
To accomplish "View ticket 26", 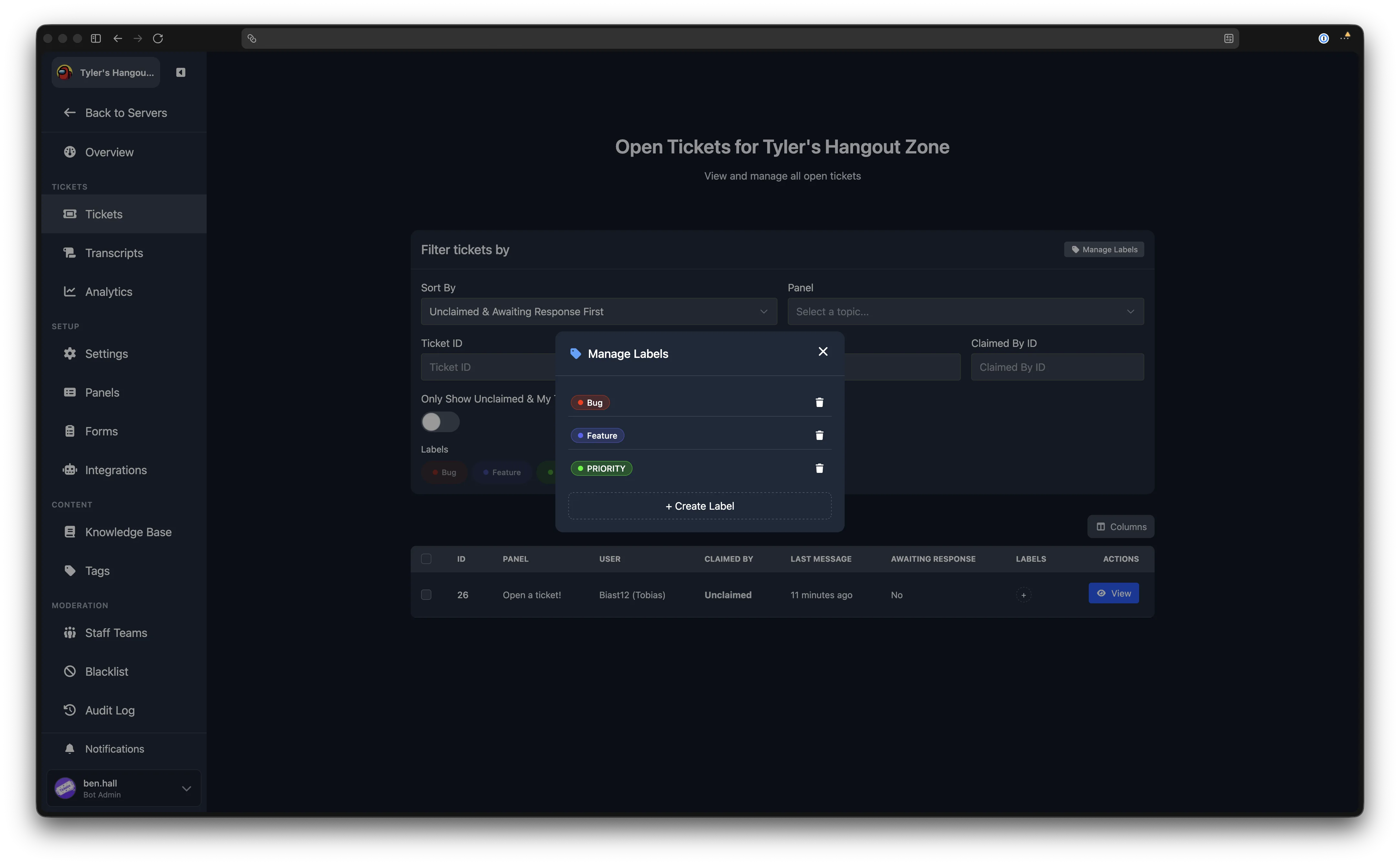I will pos(1114,593).
